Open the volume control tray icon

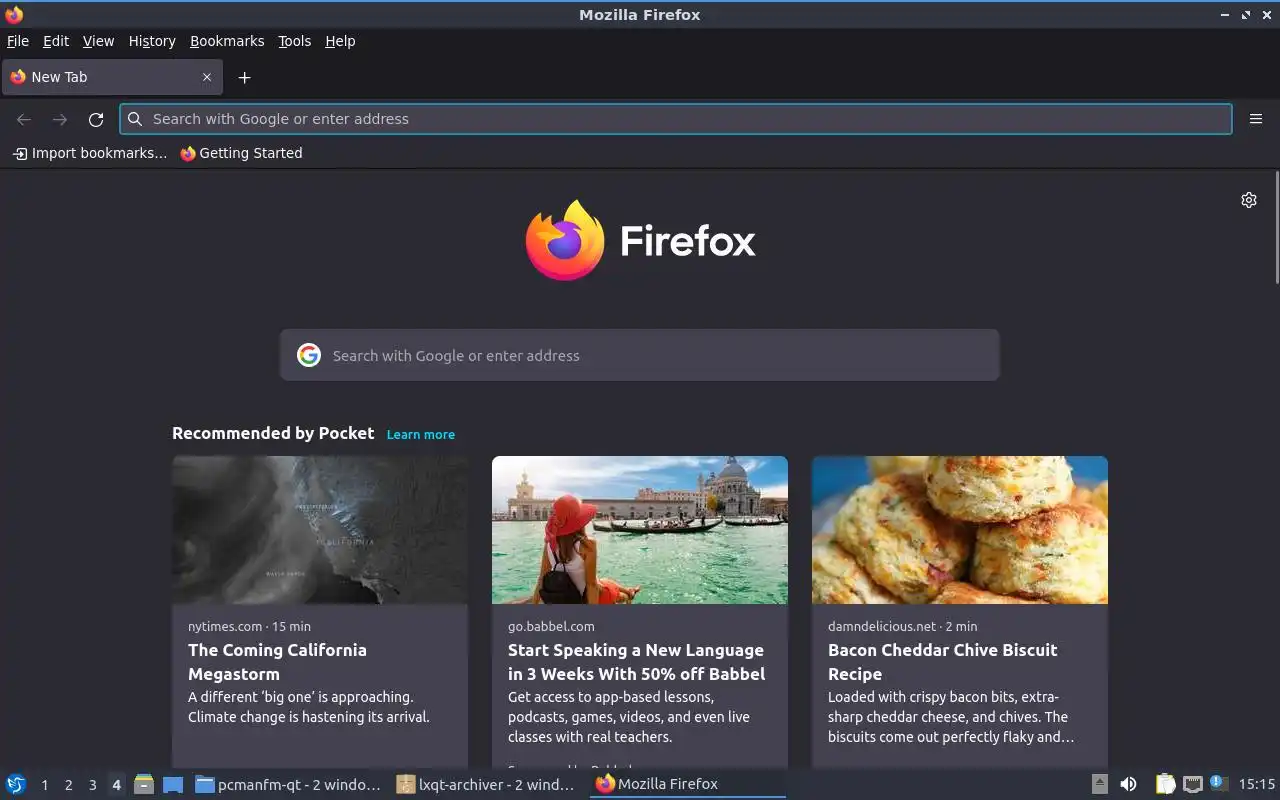(x=1128, y=784)
